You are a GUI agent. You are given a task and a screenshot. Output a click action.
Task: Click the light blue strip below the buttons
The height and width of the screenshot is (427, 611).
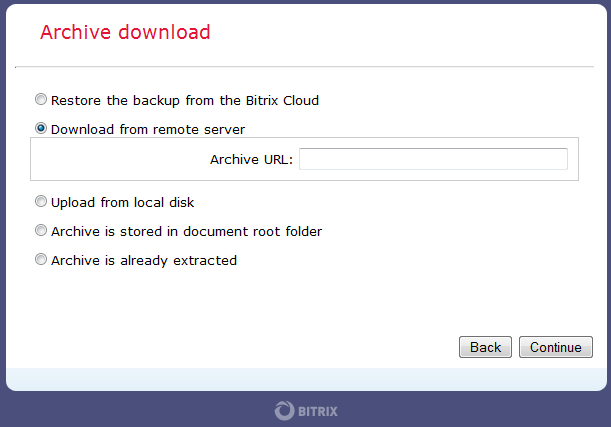306,379
